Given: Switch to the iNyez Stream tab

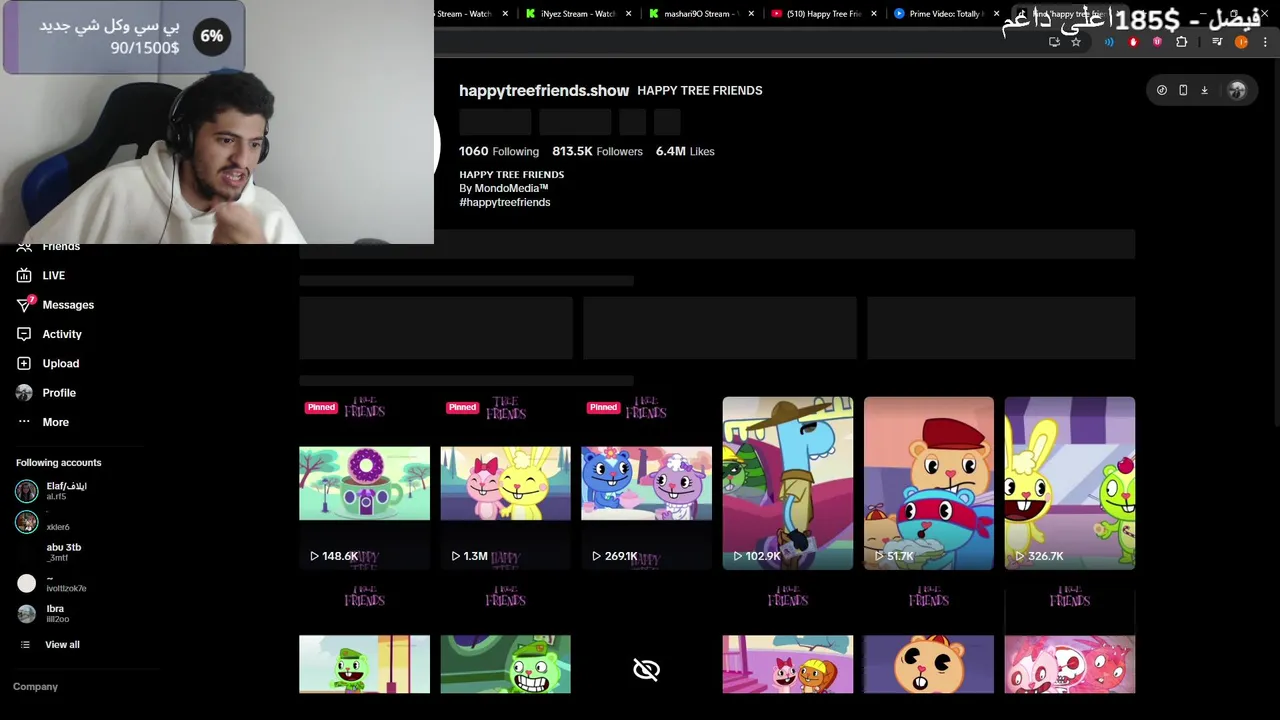Looking at the screenshot, I should pos(577,14).
